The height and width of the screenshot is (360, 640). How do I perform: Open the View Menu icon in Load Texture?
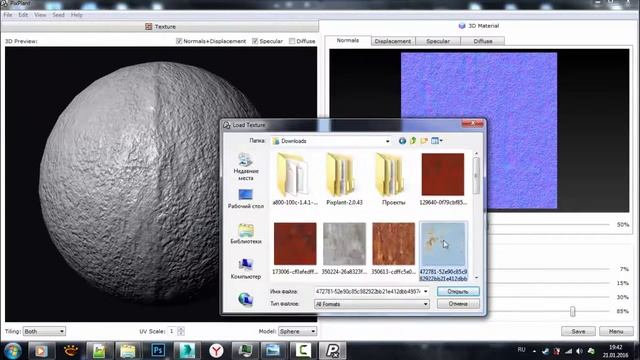click(x=437, y=141)
